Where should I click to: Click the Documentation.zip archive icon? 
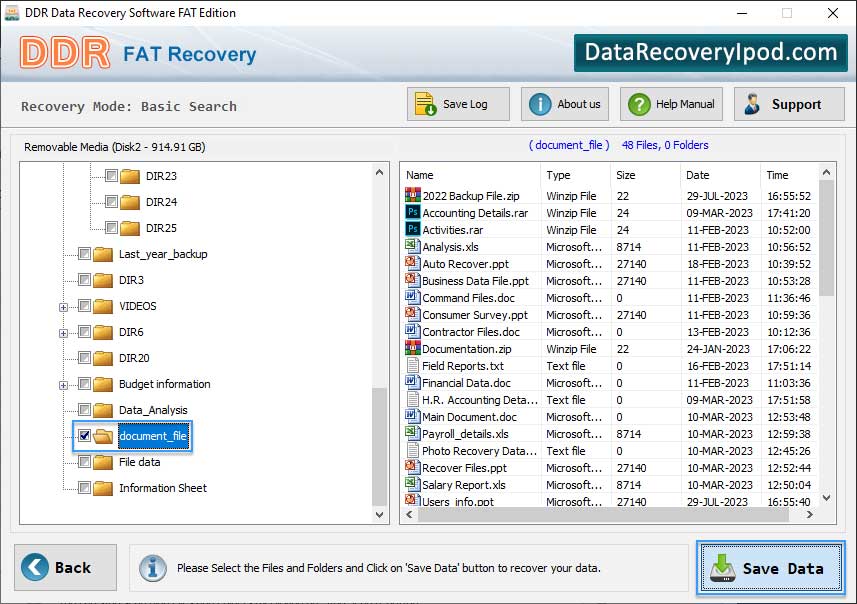tap(413, 348)
